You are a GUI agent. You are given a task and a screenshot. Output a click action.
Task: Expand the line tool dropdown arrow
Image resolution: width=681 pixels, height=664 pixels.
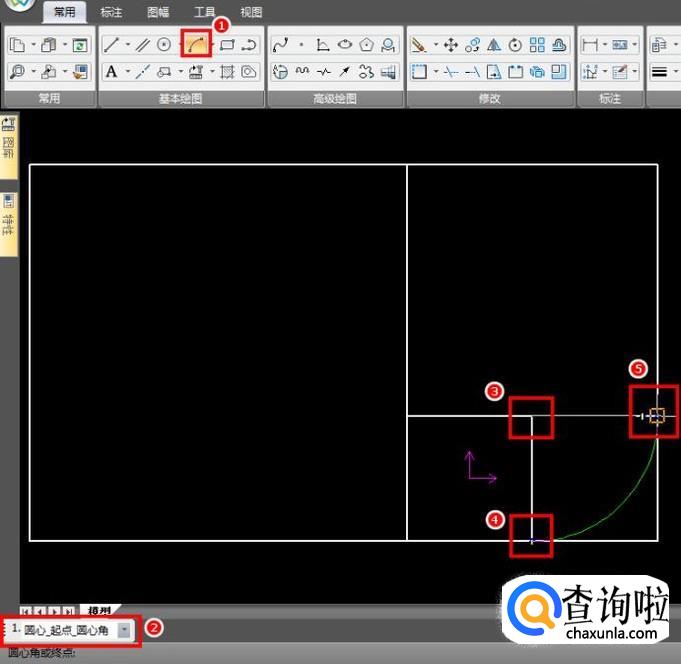pos(128,45)
